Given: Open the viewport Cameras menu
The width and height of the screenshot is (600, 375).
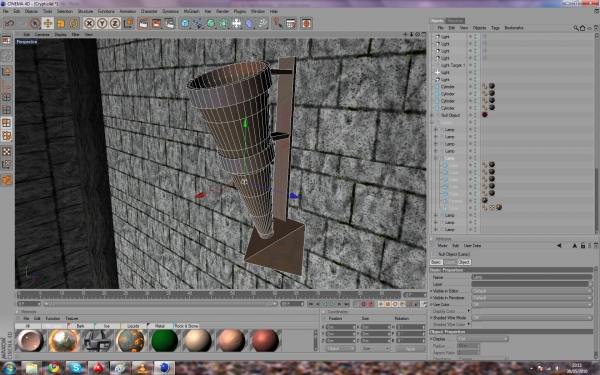Looking at the screenshot, I should pos(42,34).
